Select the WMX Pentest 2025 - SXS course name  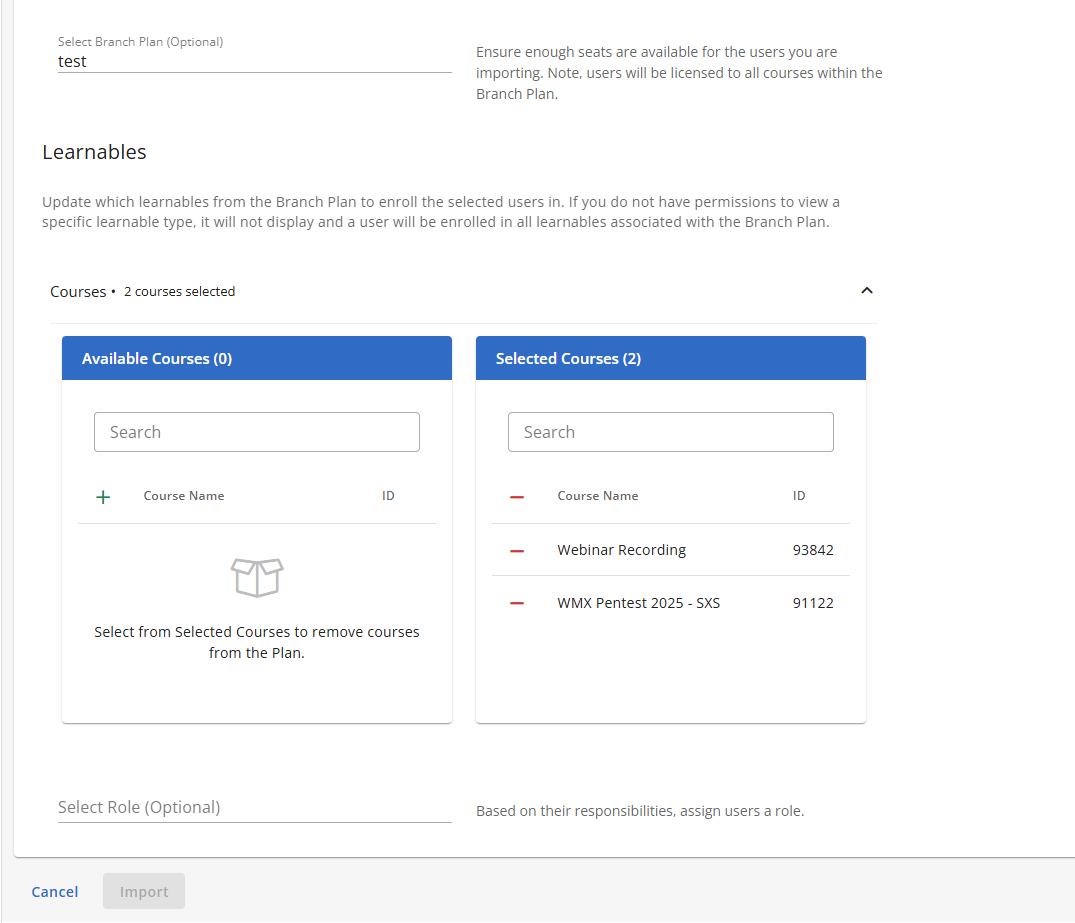(638, 603)
